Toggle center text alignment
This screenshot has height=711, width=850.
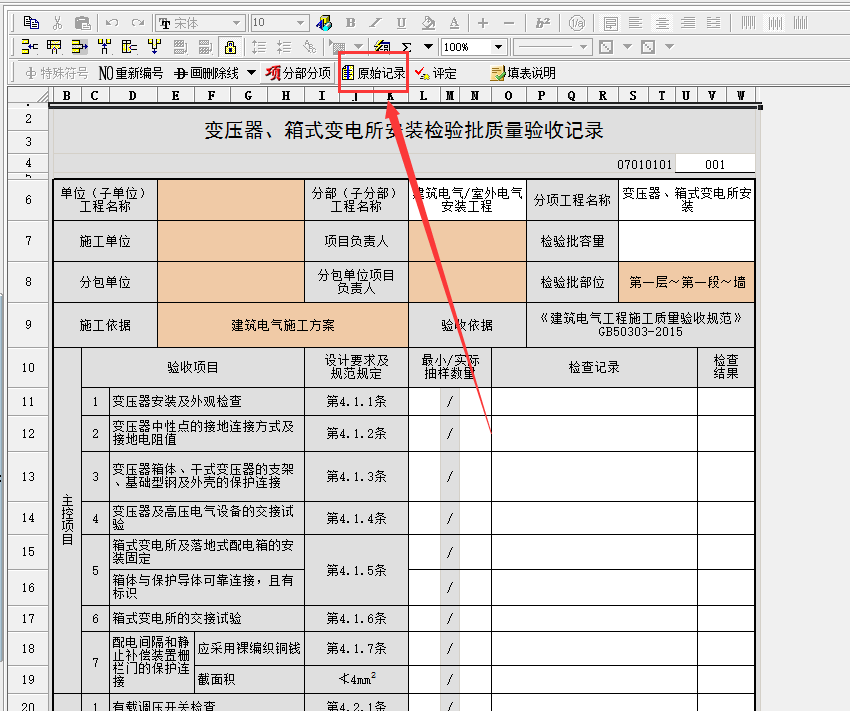coord(635,22)
